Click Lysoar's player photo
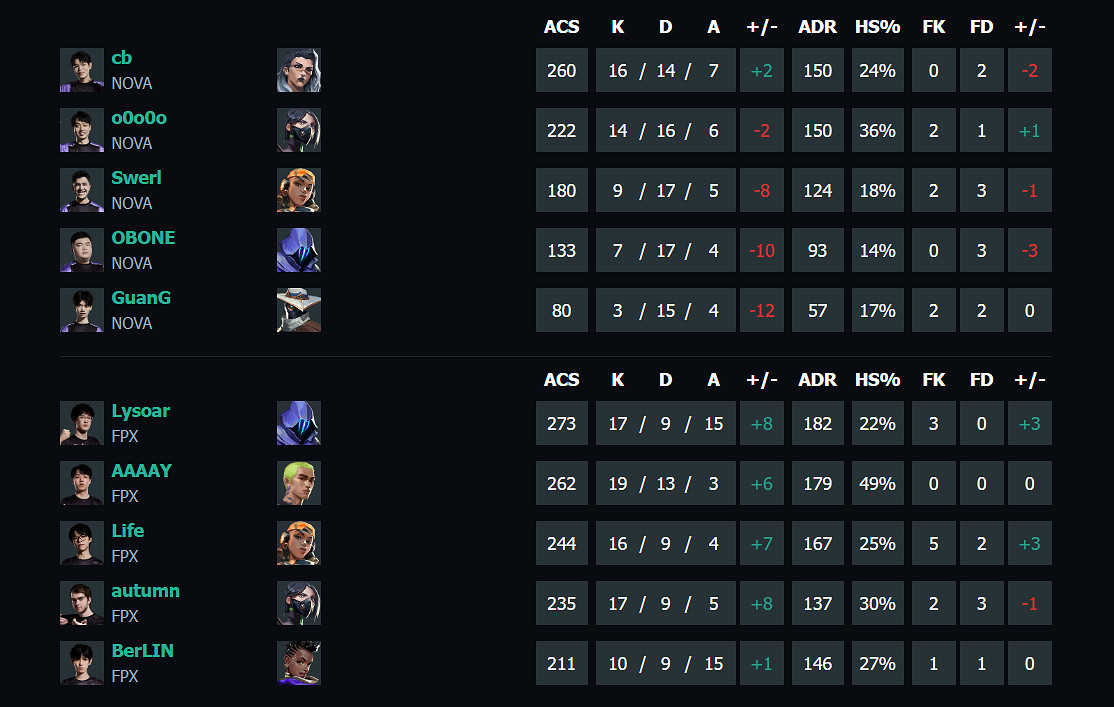1114x707 pixels. tap(81, 423)
